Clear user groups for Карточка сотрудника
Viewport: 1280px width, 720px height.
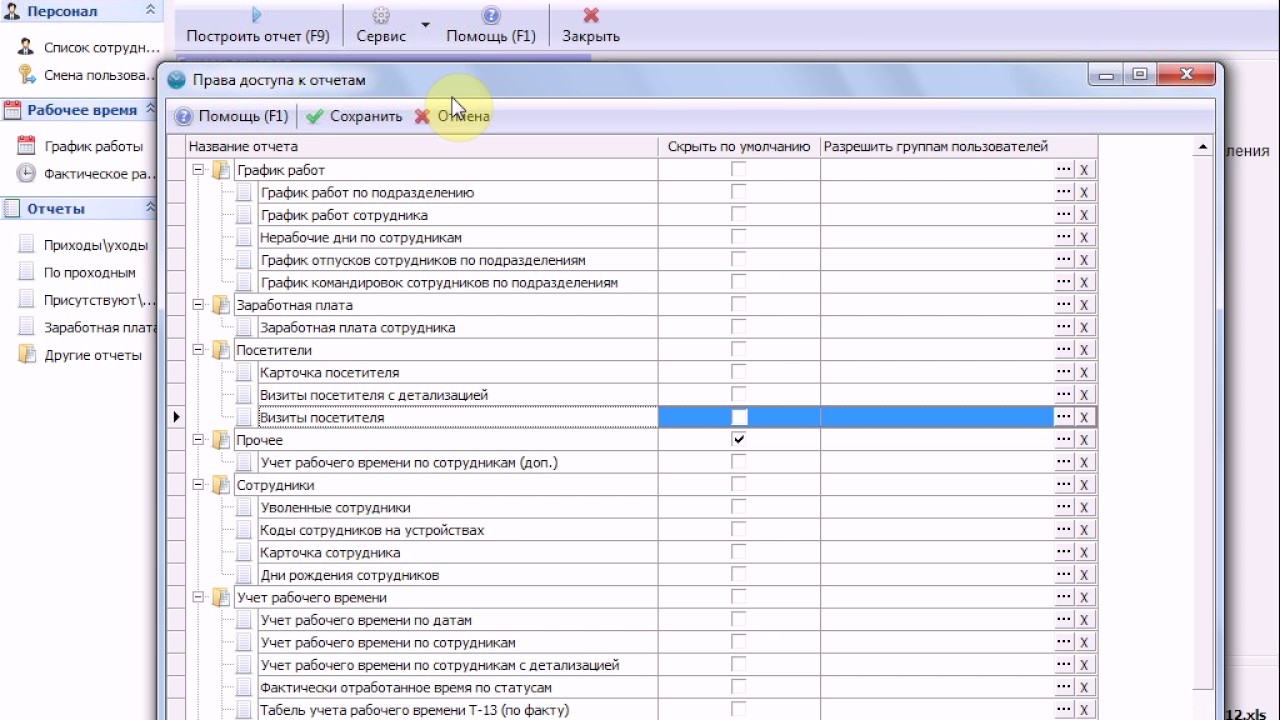pos(1085,552)
